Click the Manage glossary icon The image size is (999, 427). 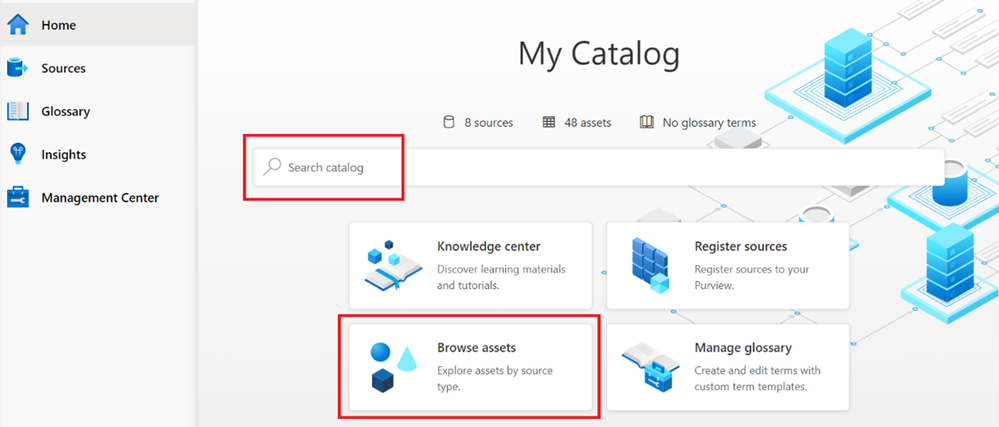click(x=649, y=365)
